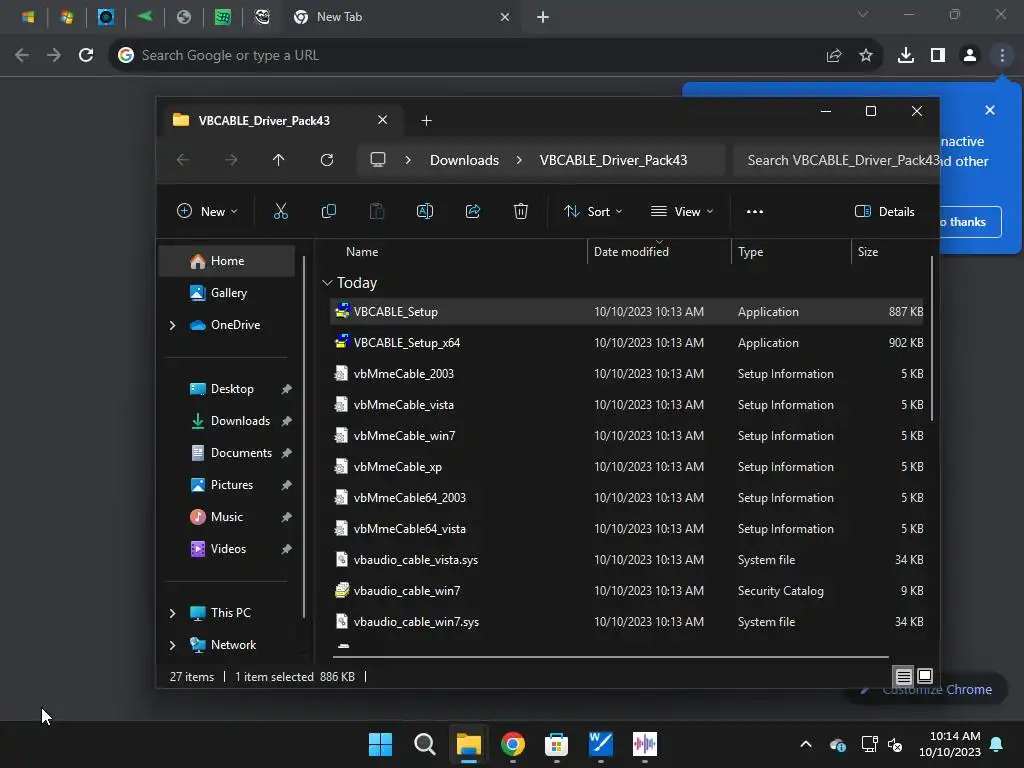Expand chevron before Downloads in address bar
Viewport: 1024px width, 768px height.
(408, 160)
